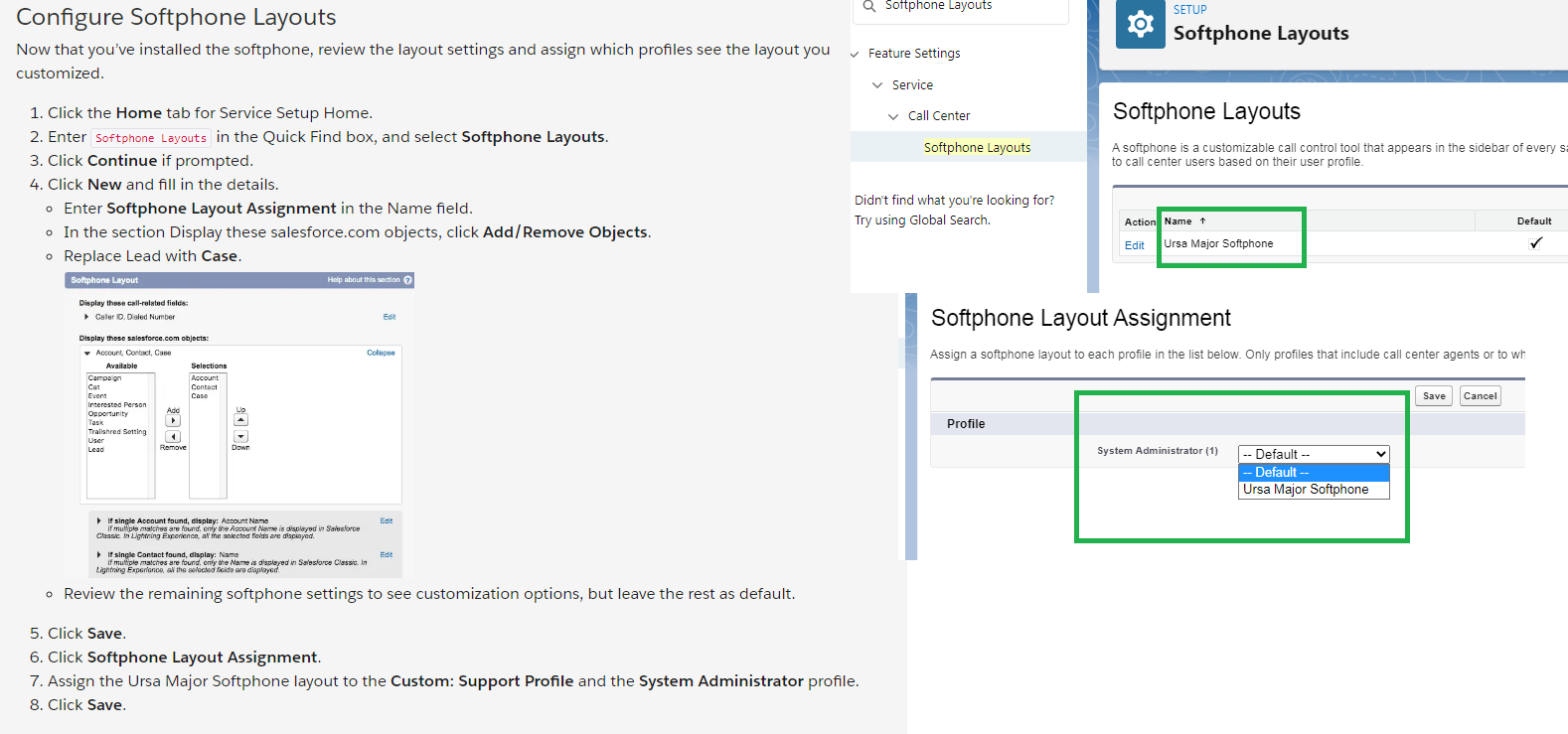Select Trailshred Setting in the Available list
The height and width of the screenshot is (734, 1568).
pyautogui.click(x=117, y=431)
